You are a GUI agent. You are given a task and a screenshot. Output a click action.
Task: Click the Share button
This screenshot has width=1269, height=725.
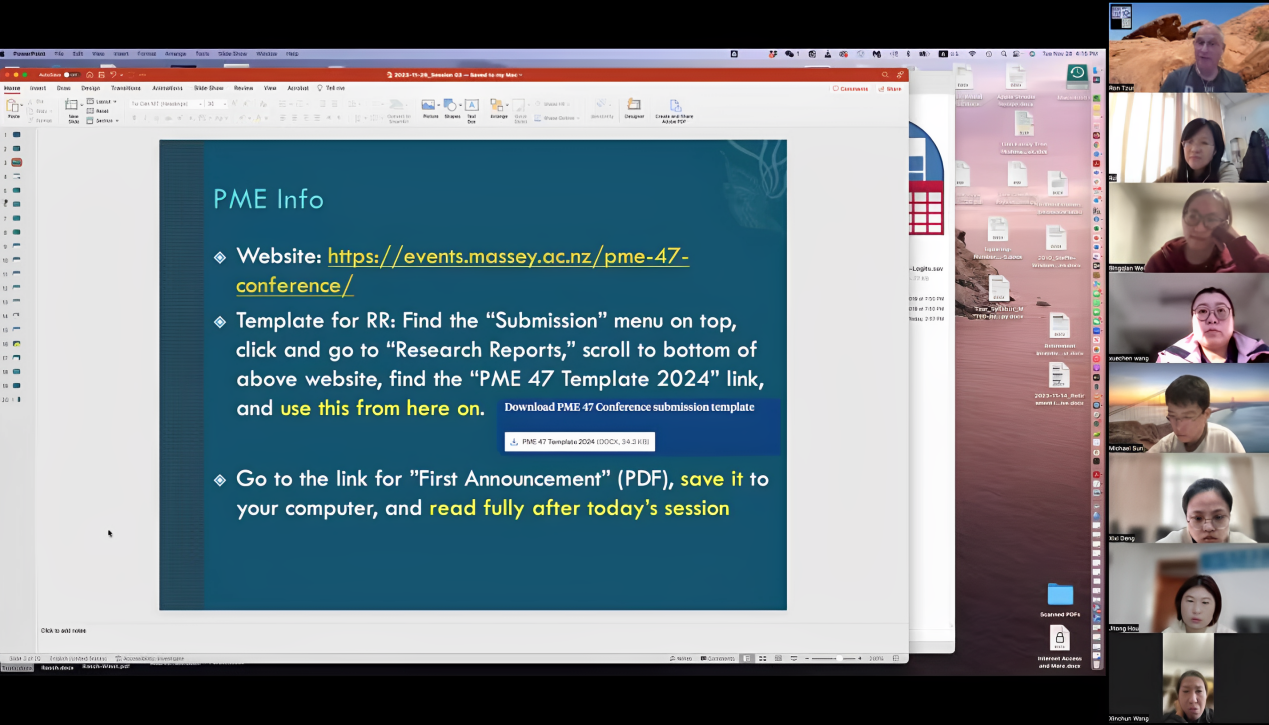(889, 89)
